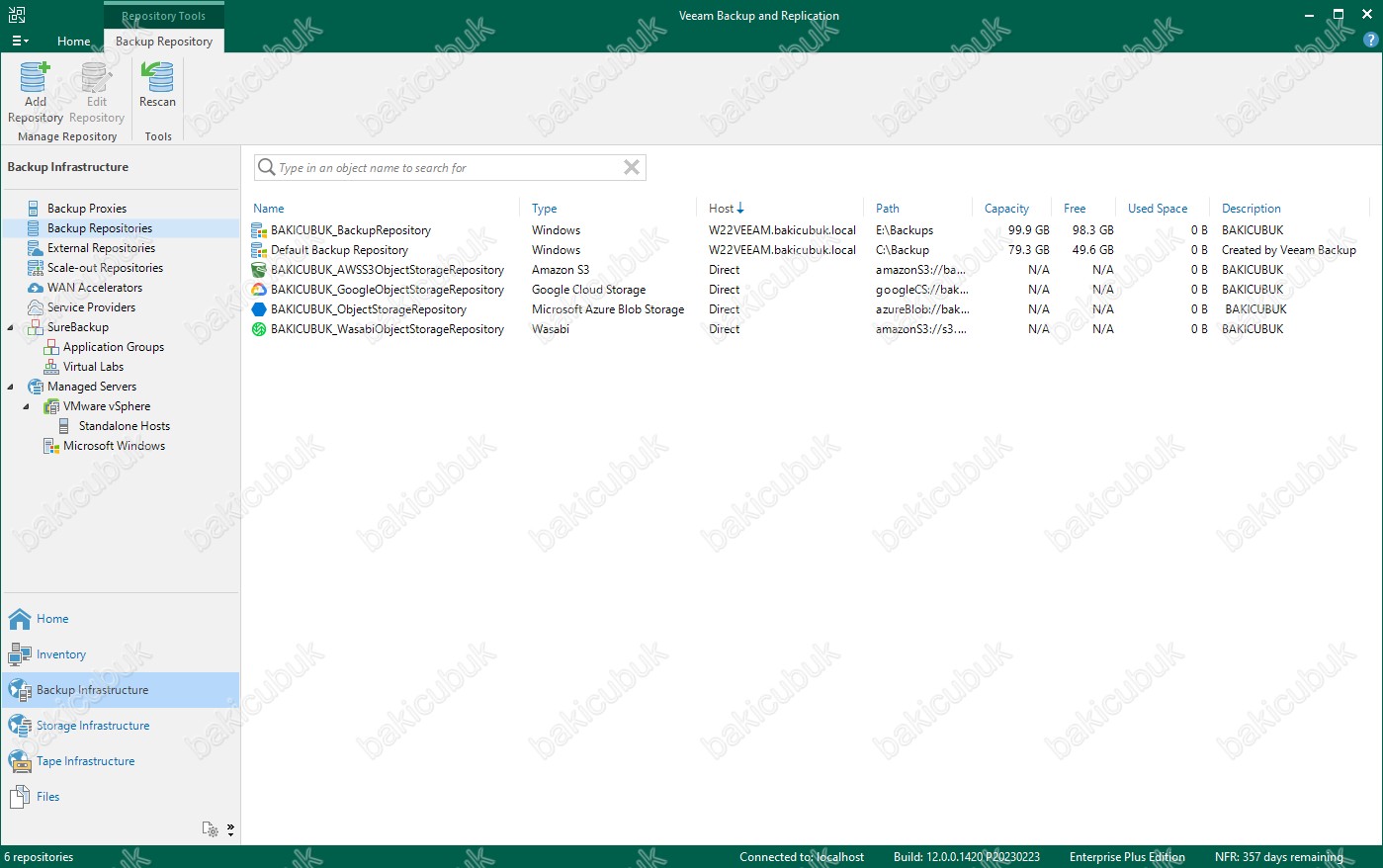This screenshot has height=868, width=1383.
Task: Expand navigation pane overflow chevron
Action: (230, 829)
